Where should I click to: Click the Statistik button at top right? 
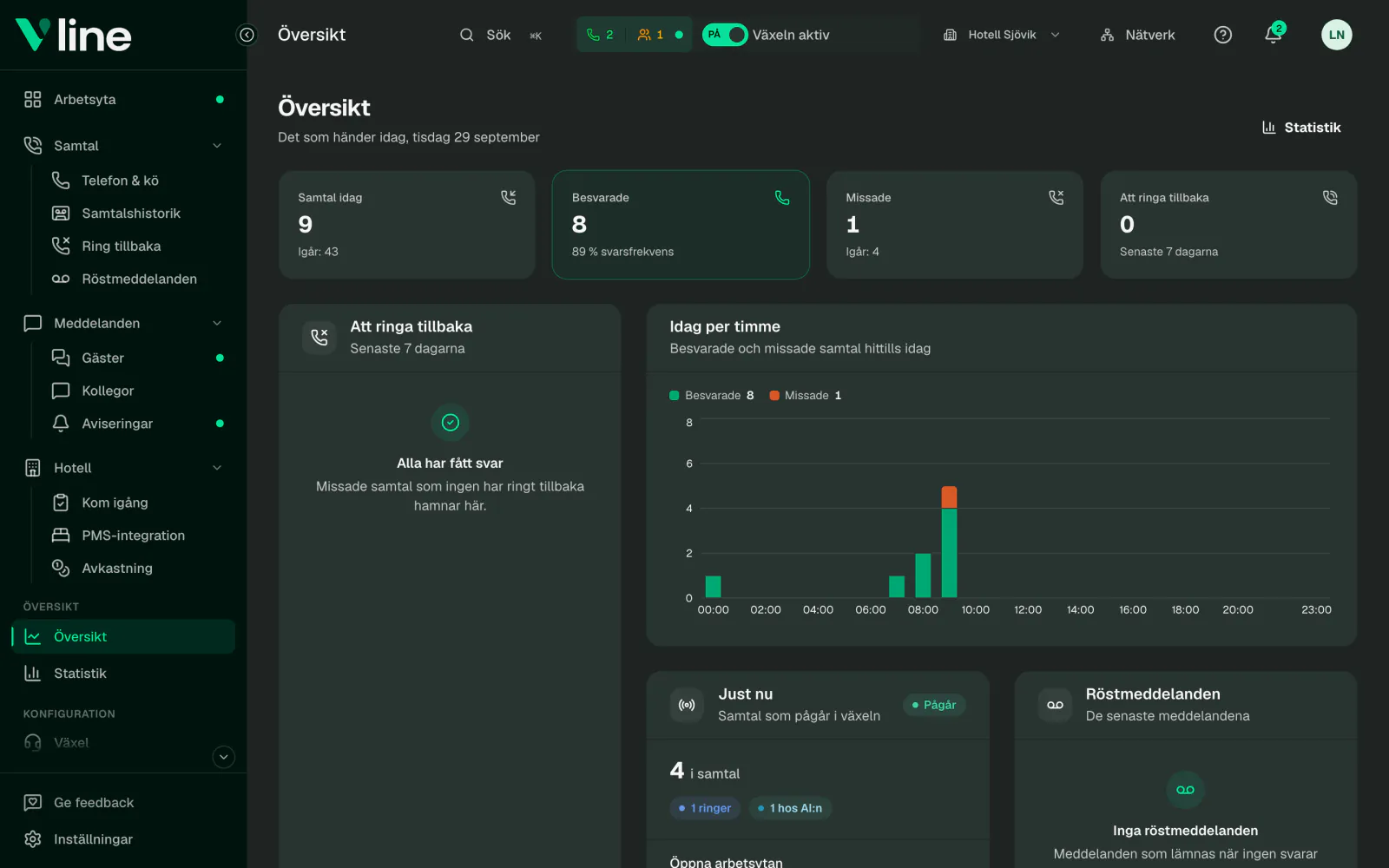click(1300, 128)
